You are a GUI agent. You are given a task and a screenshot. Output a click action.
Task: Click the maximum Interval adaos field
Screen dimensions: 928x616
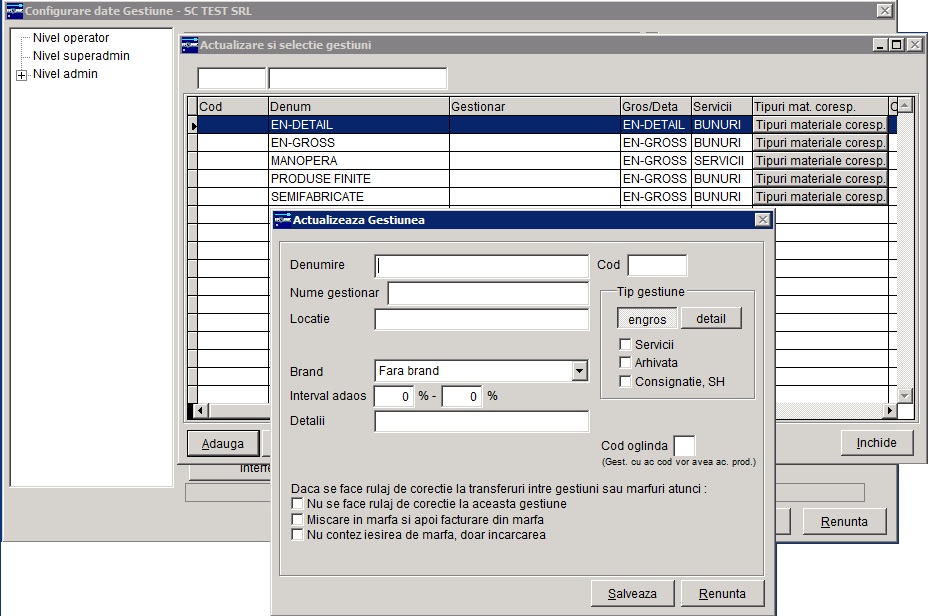pos(462,396)
